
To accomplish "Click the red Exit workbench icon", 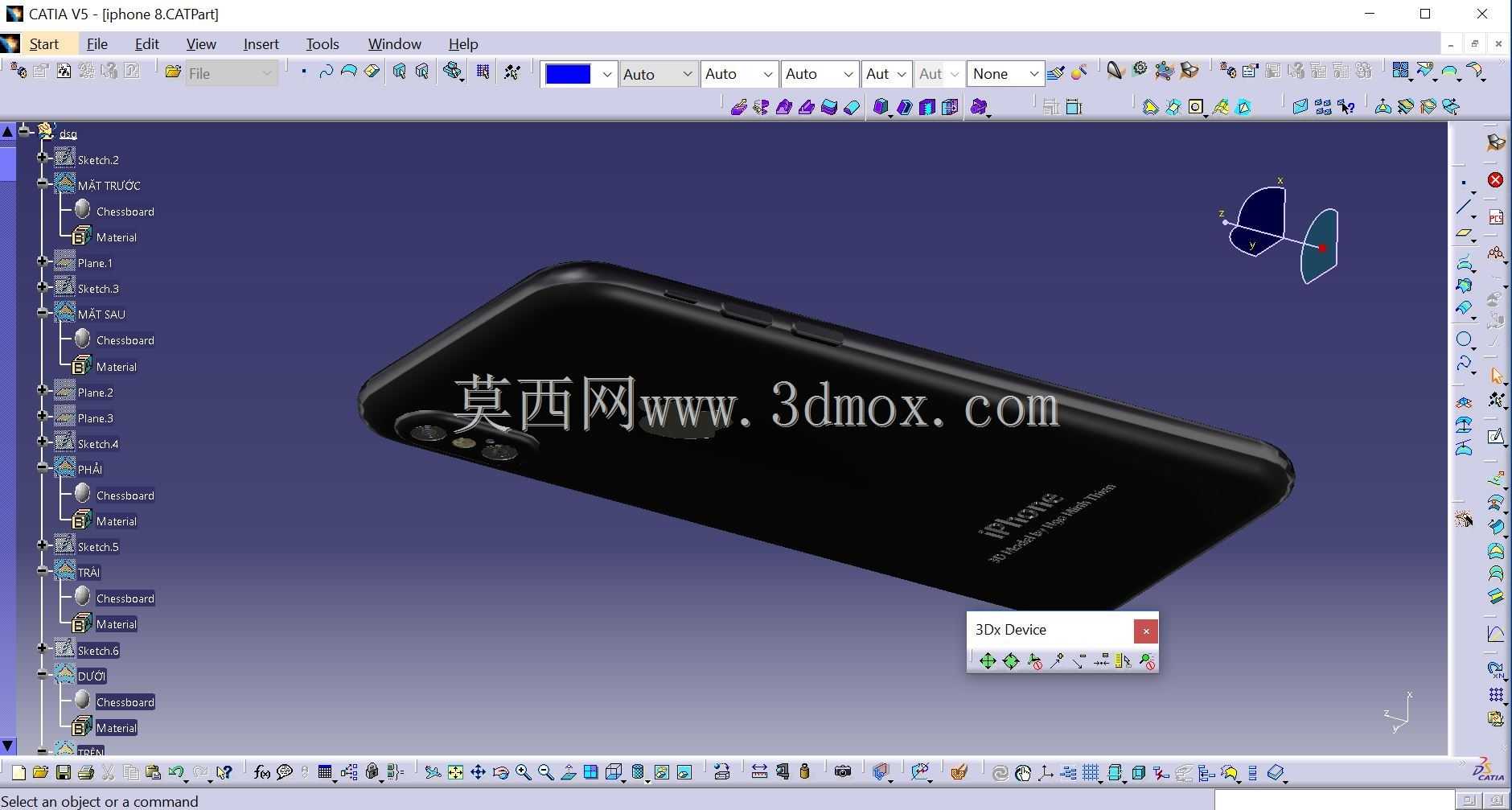I will coord(1495,179).
